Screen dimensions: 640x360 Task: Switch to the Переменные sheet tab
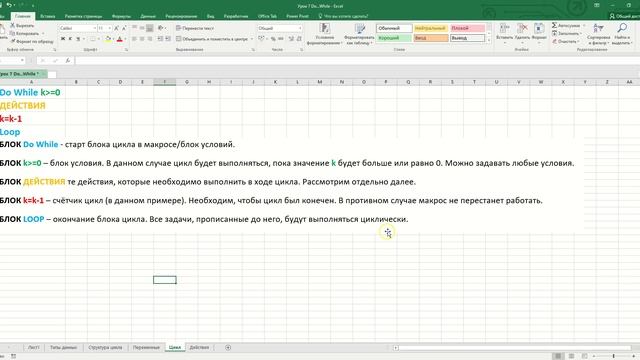[146, 347]
